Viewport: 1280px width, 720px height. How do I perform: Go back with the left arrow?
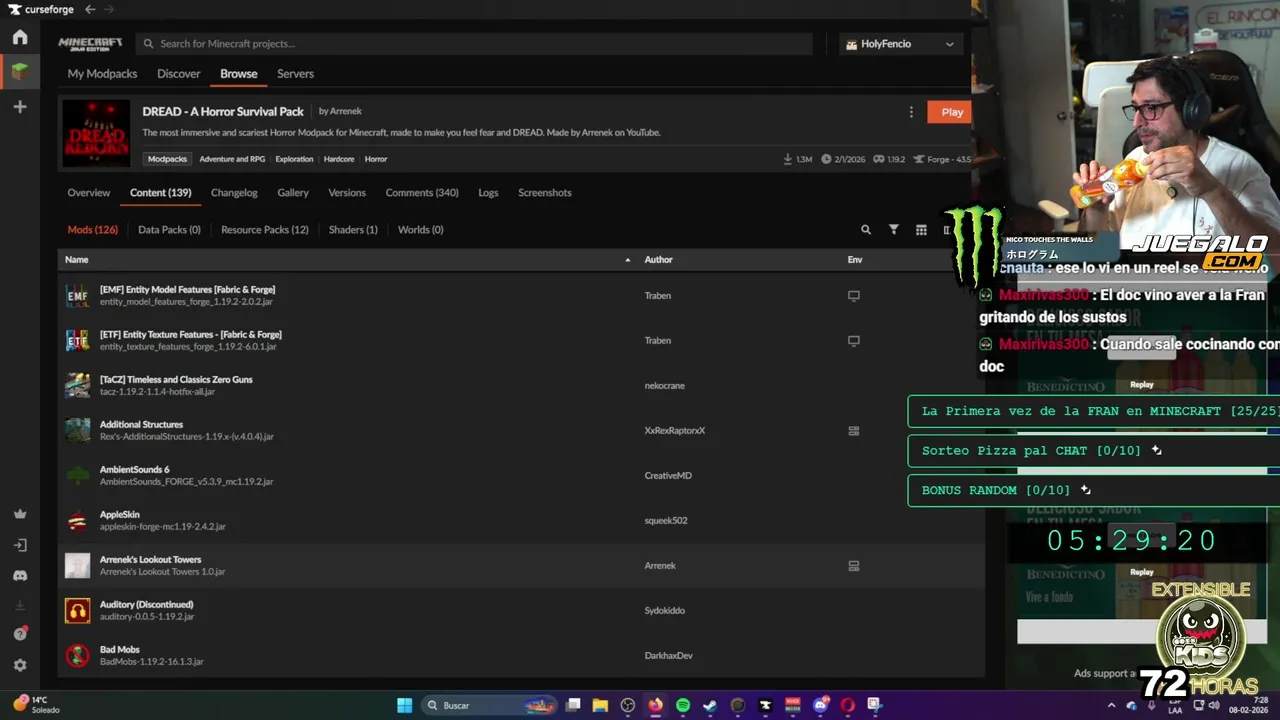90,9
